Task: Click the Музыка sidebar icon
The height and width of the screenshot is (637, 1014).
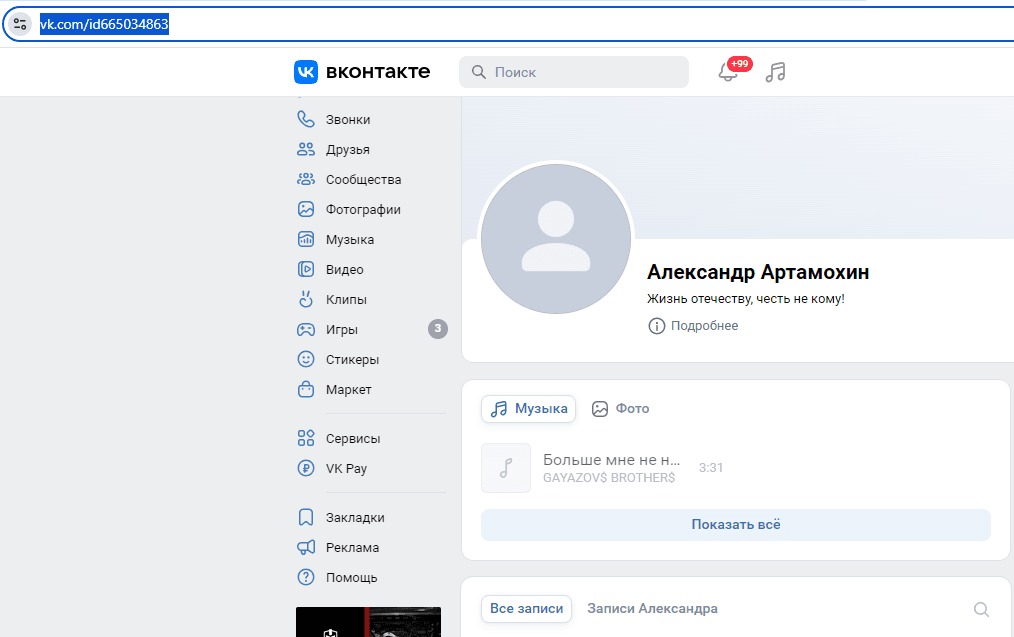Action: (x=306, y=239)
